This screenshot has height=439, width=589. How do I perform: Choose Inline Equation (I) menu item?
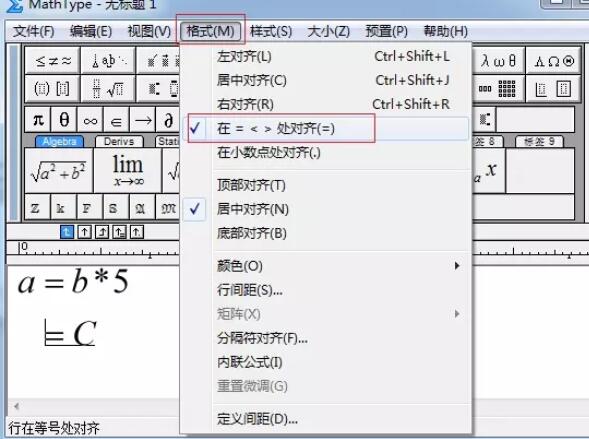coord(326,362)
